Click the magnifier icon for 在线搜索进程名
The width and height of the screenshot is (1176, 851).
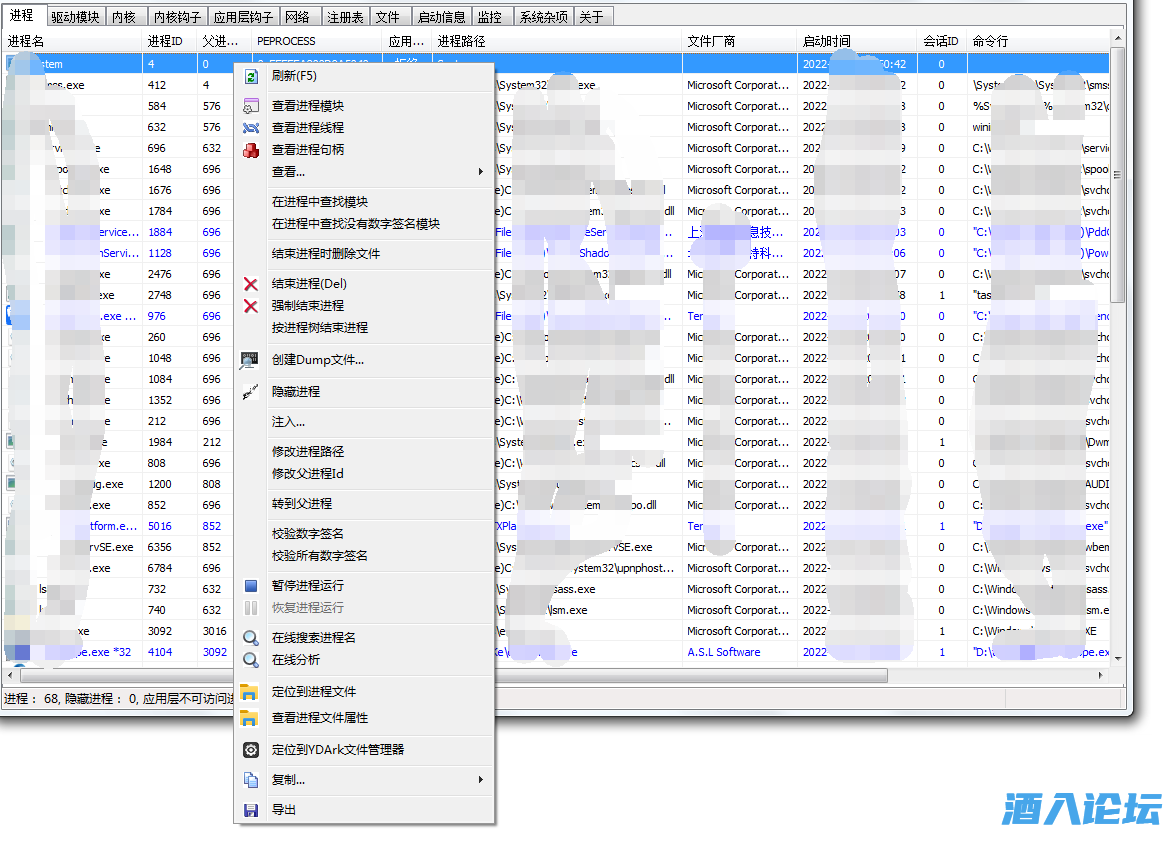pos(251,638)
